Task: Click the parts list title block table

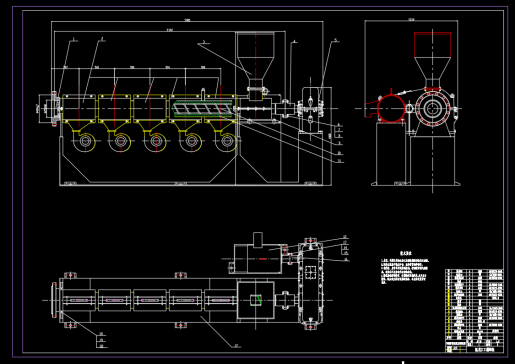Action: point(474,311)
